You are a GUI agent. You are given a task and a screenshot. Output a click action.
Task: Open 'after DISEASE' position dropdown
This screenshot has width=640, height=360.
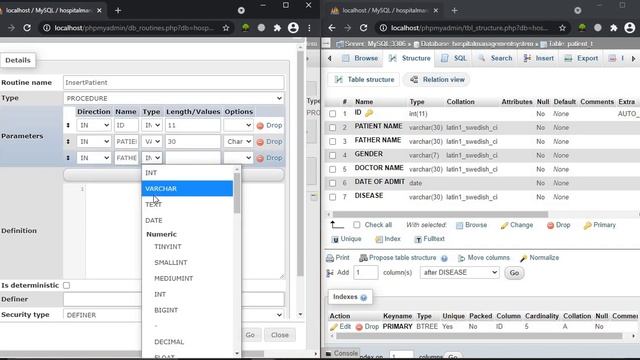pos(460,273)
